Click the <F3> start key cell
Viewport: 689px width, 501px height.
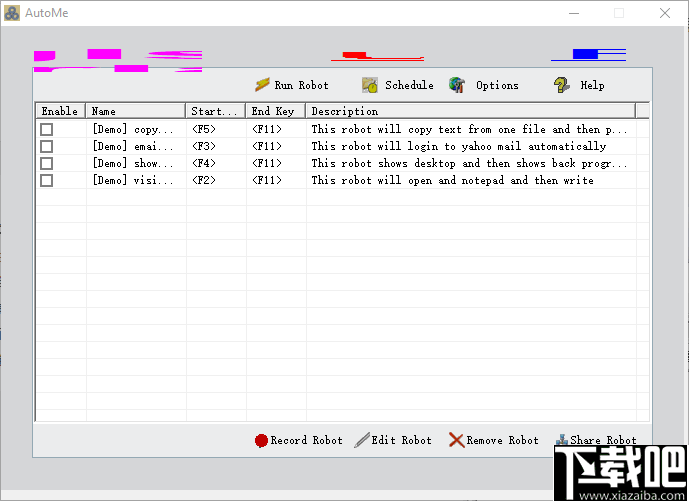204,146
